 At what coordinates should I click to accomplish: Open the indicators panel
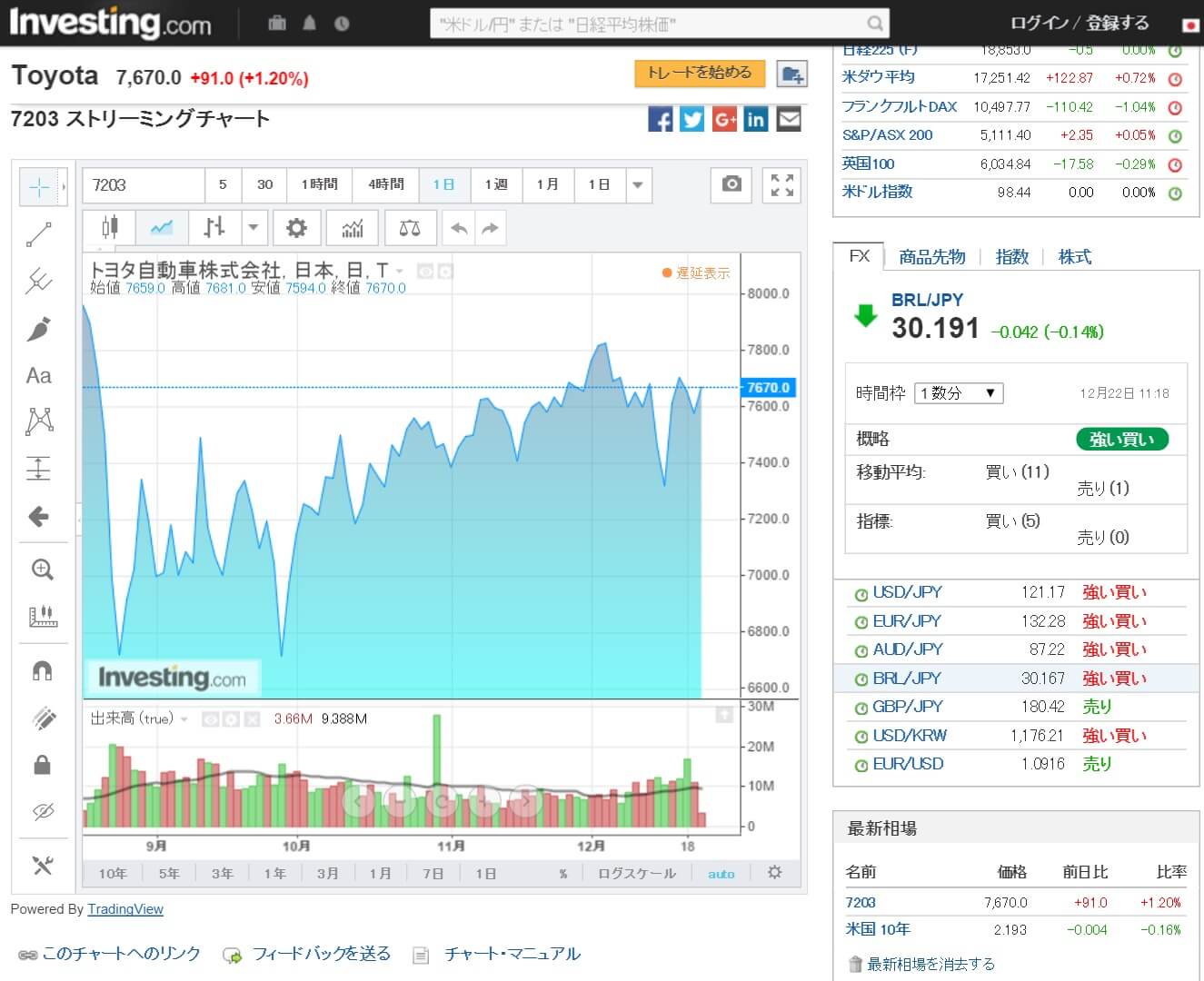point(352,227)
